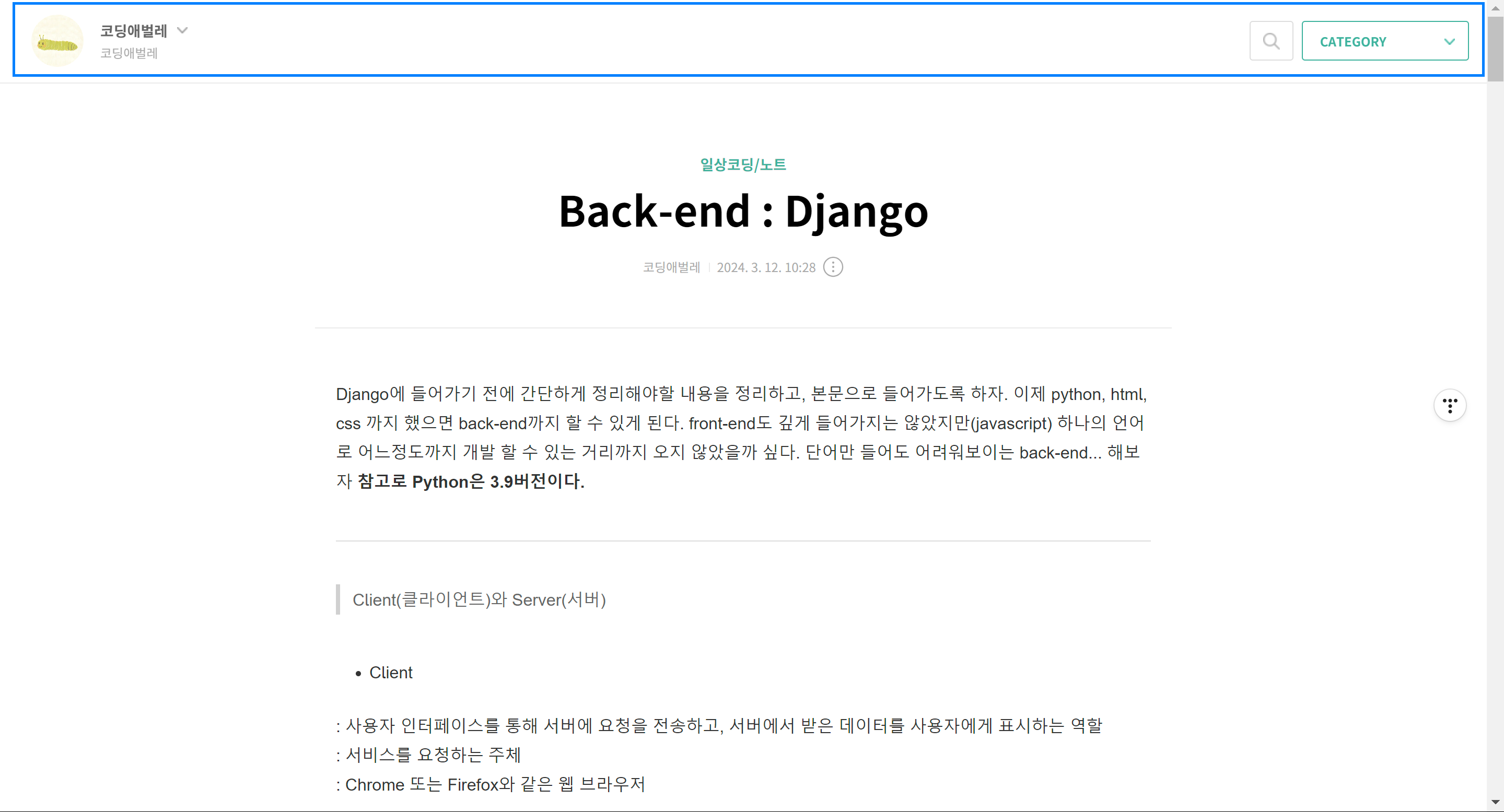Open the search magnifier icon
Screen dimensions: 1504x812
1270,41
